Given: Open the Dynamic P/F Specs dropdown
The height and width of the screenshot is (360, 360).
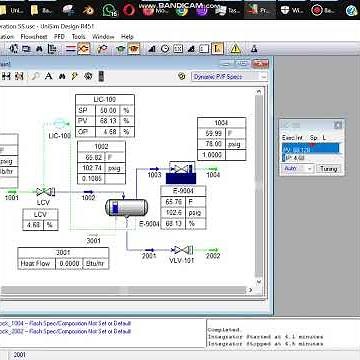Looking at the screenshot, I should tap(264, 77).
